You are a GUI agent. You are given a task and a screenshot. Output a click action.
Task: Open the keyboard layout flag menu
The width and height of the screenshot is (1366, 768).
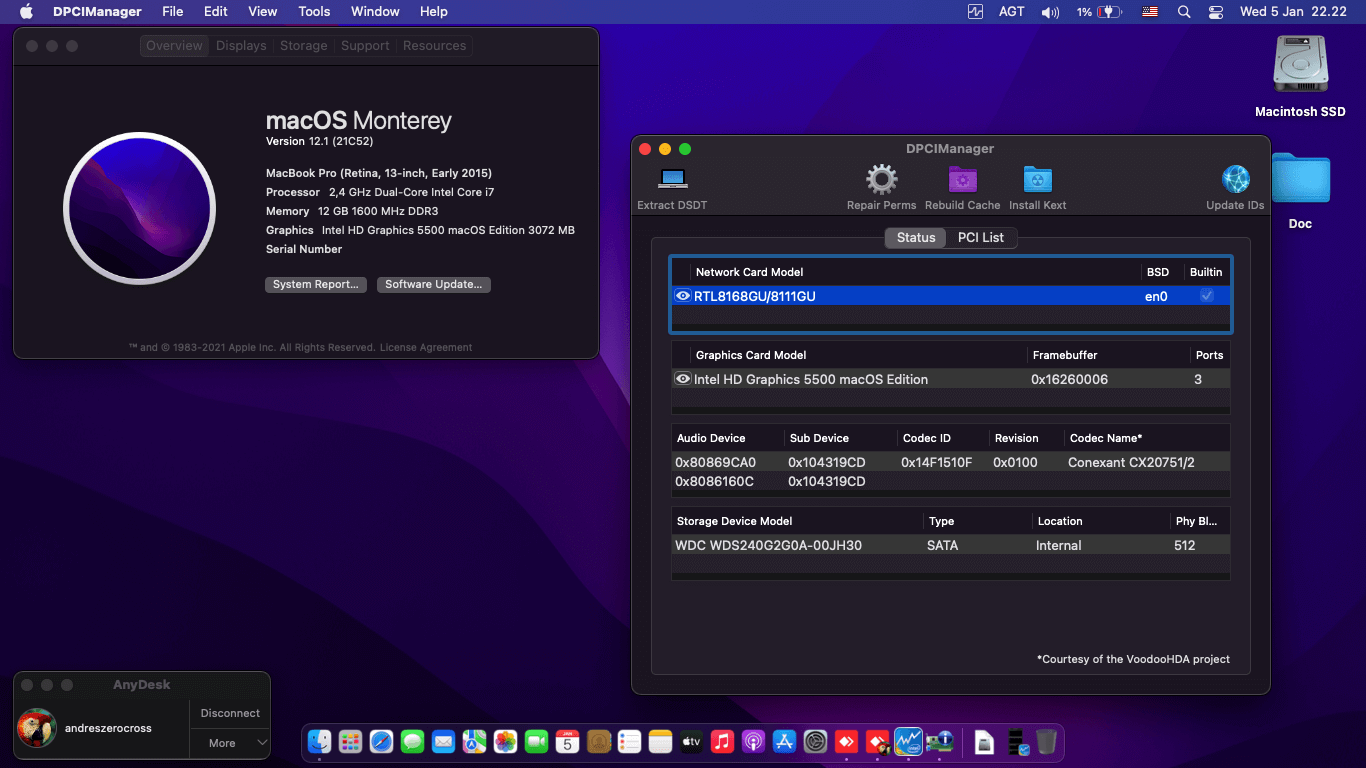1149,12
